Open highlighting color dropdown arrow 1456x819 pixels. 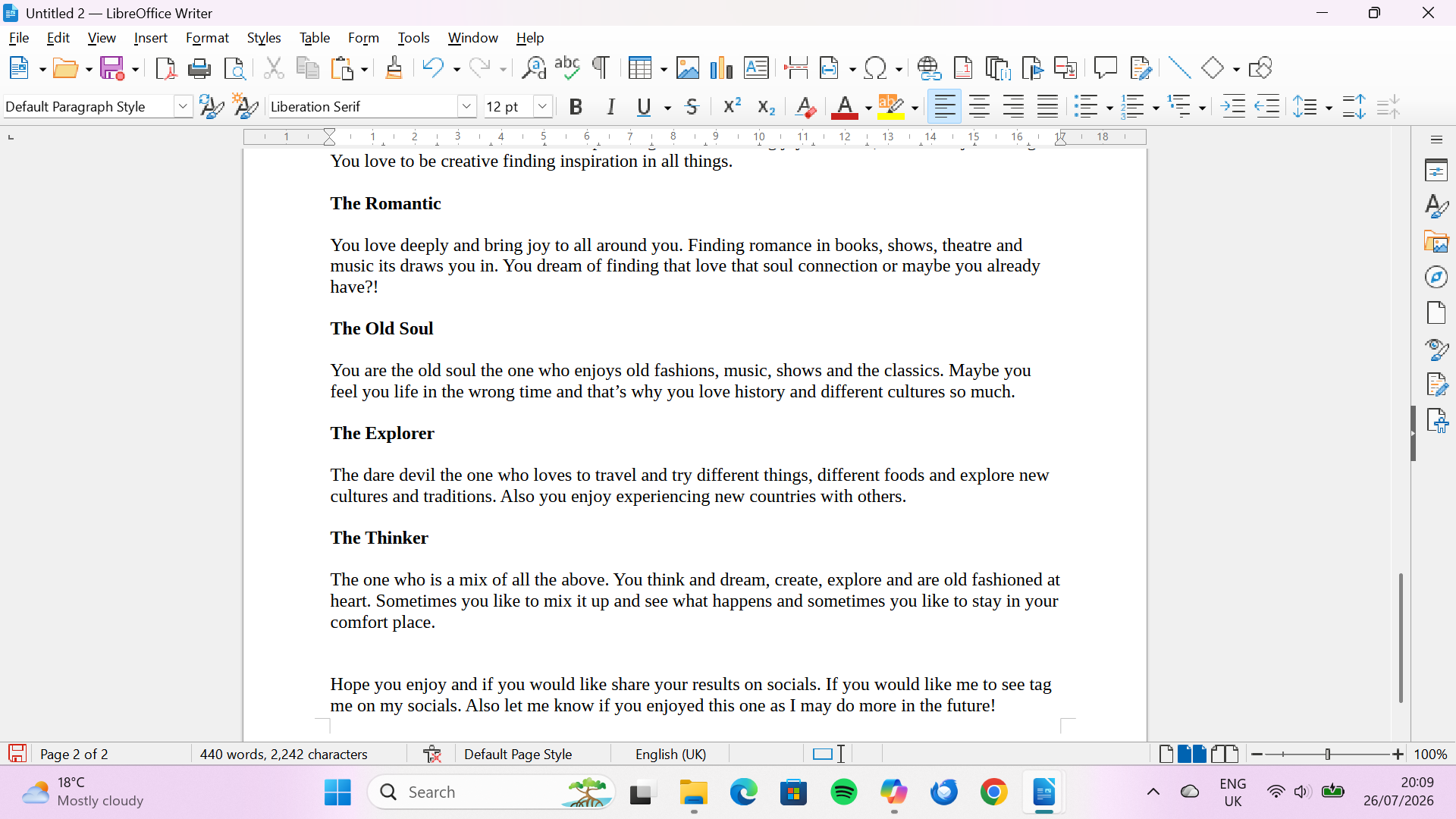pyautogui.click(x=915, y=108)
